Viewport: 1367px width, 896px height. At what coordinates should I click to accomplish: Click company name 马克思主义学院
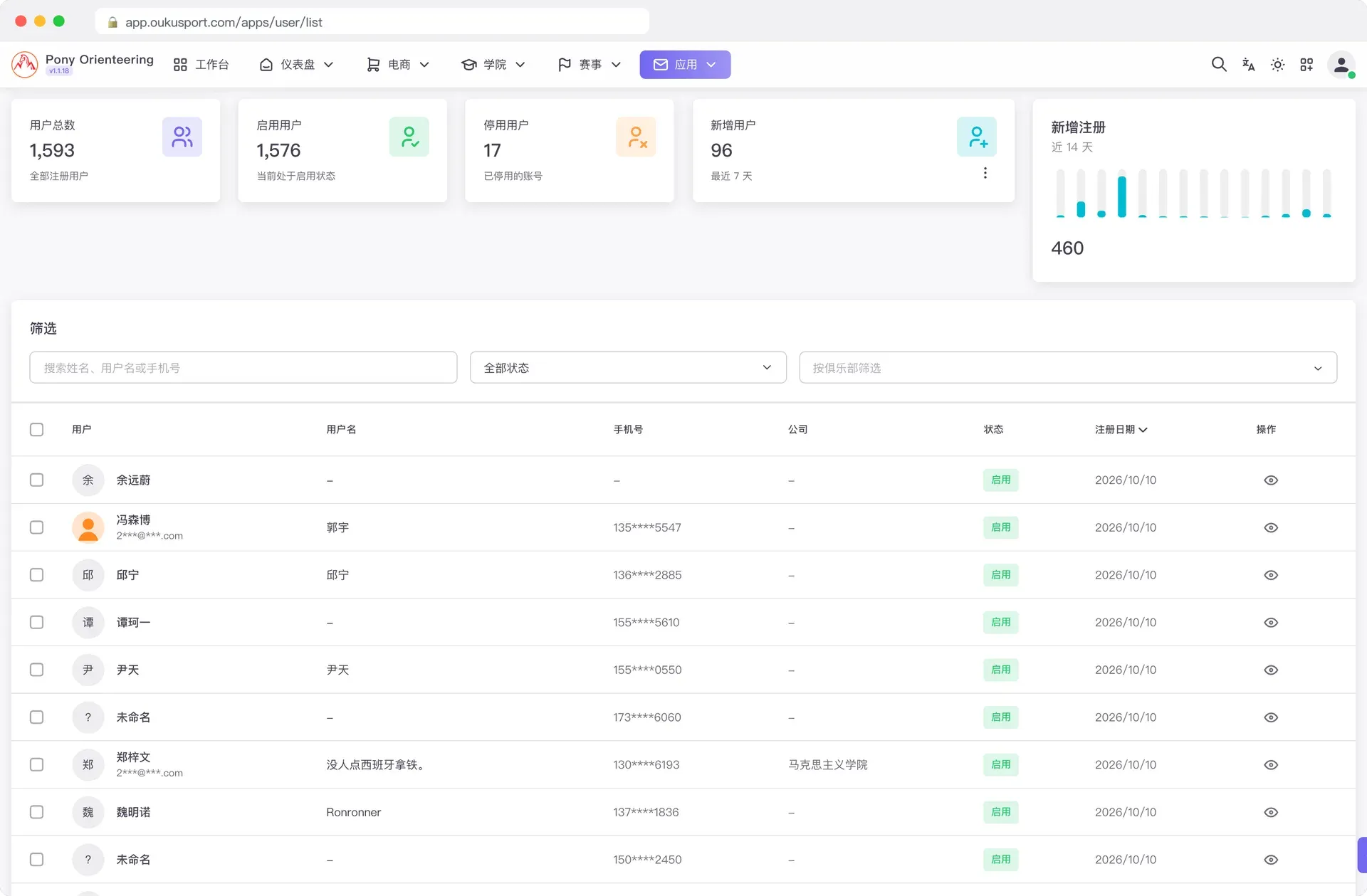(828, 765)
